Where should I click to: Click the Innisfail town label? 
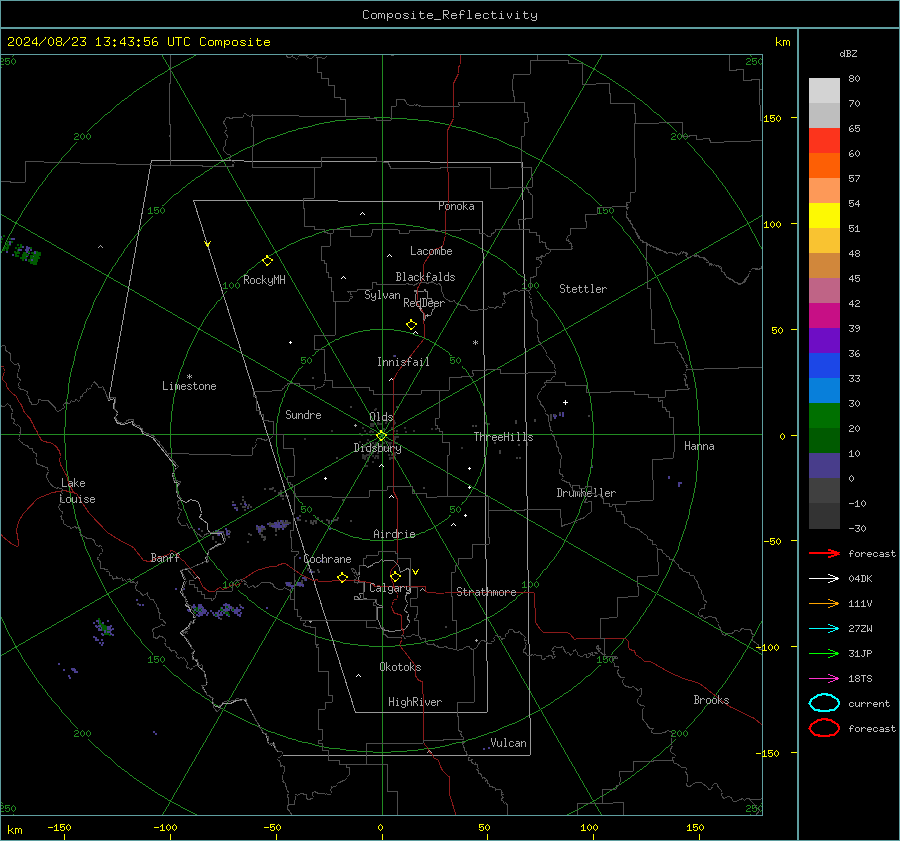(403, 362)
